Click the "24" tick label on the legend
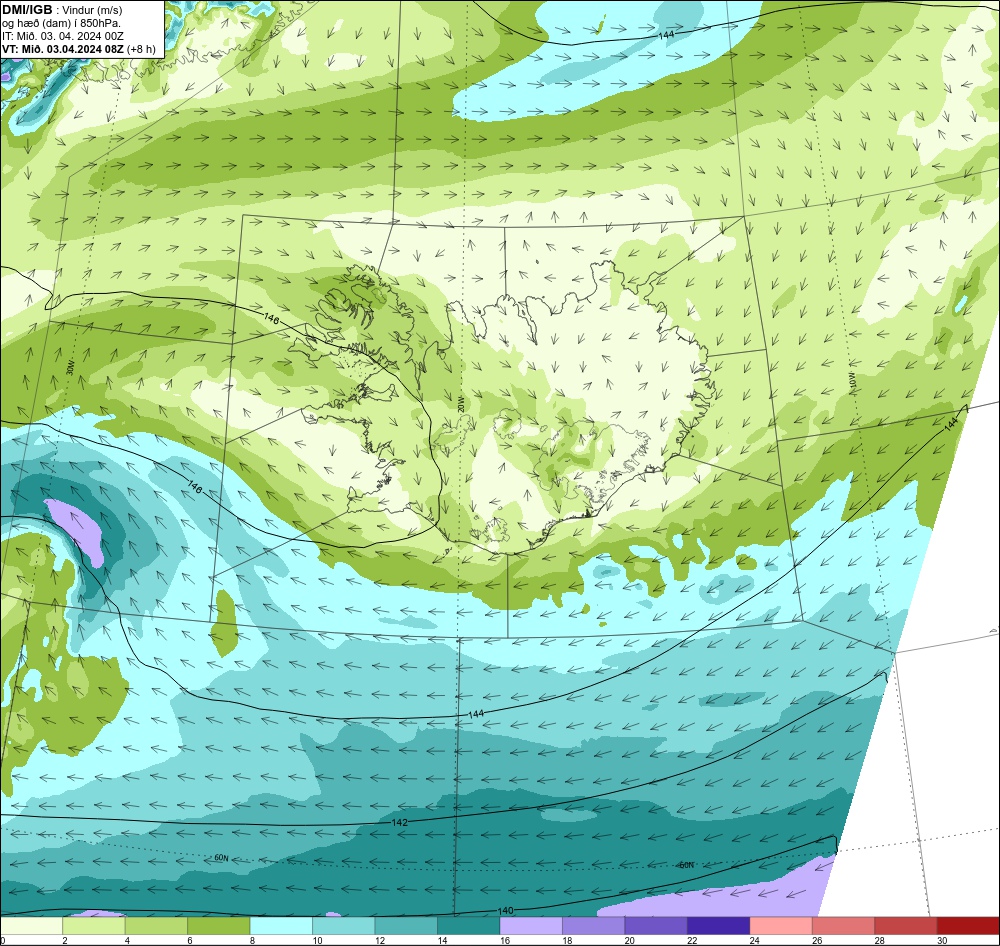The height and width of the screenshot is (946, 1000). pyautogui.click(x=754, y=940)
